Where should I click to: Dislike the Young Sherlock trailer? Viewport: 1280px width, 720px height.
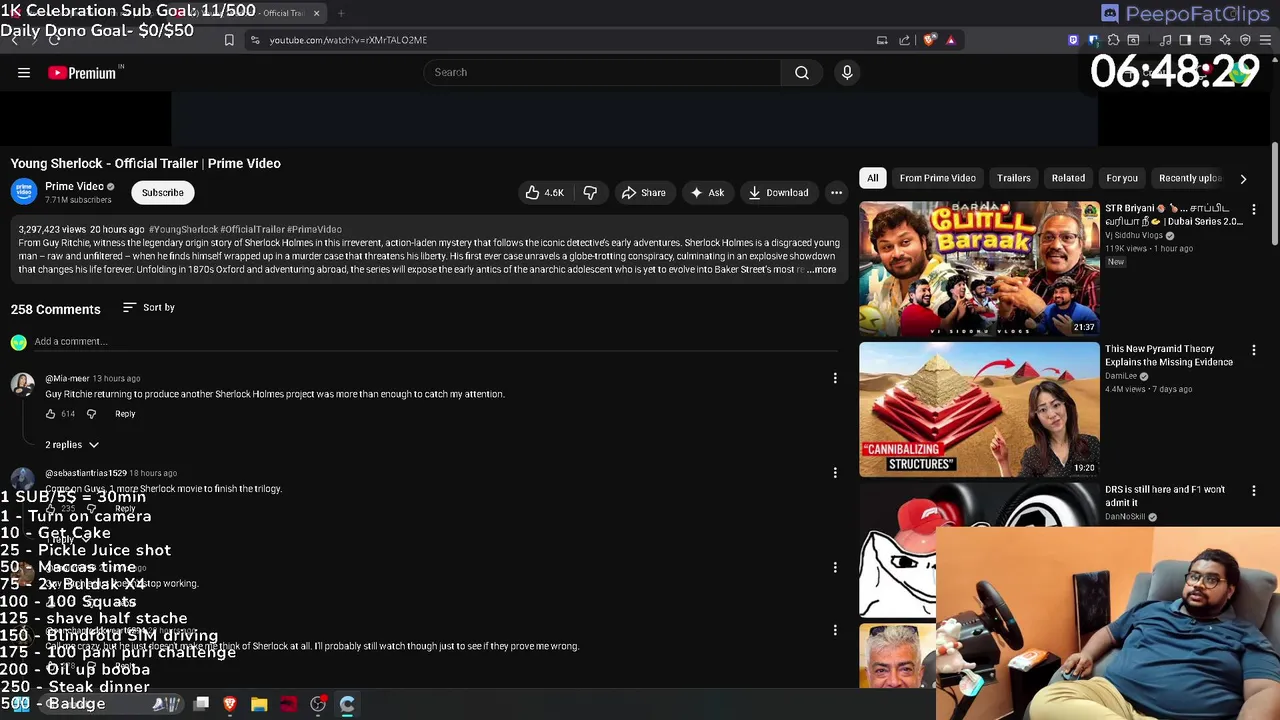590,192
